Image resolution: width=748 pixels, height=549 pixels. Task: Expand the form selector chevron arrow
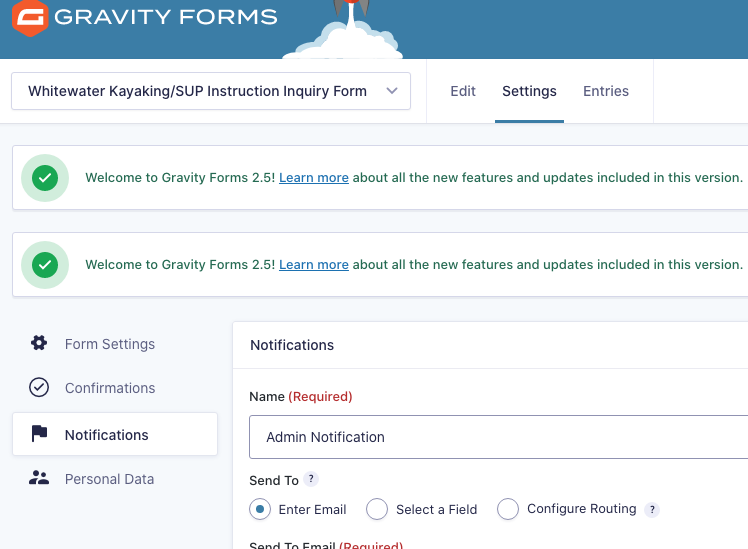click(x=392, y=91)
